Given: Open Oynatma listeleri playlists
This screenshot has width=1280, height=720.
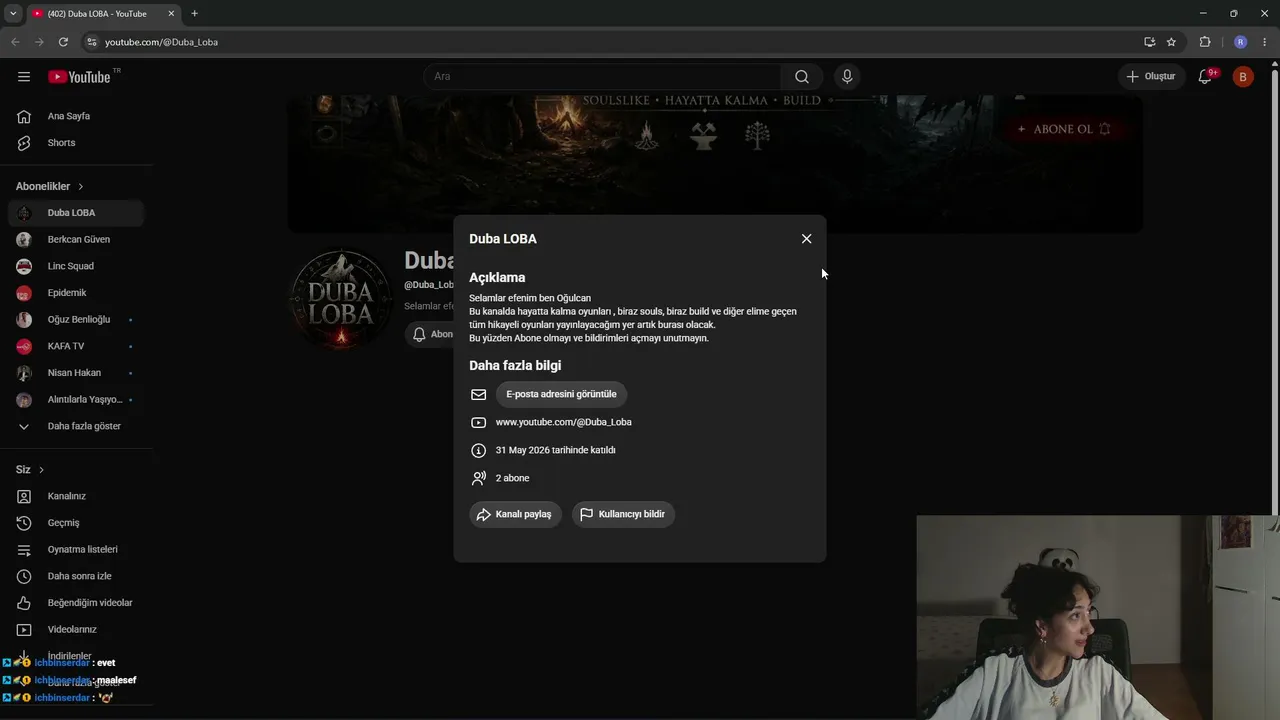Looking at the screenshot, I should tap(76, 550).
